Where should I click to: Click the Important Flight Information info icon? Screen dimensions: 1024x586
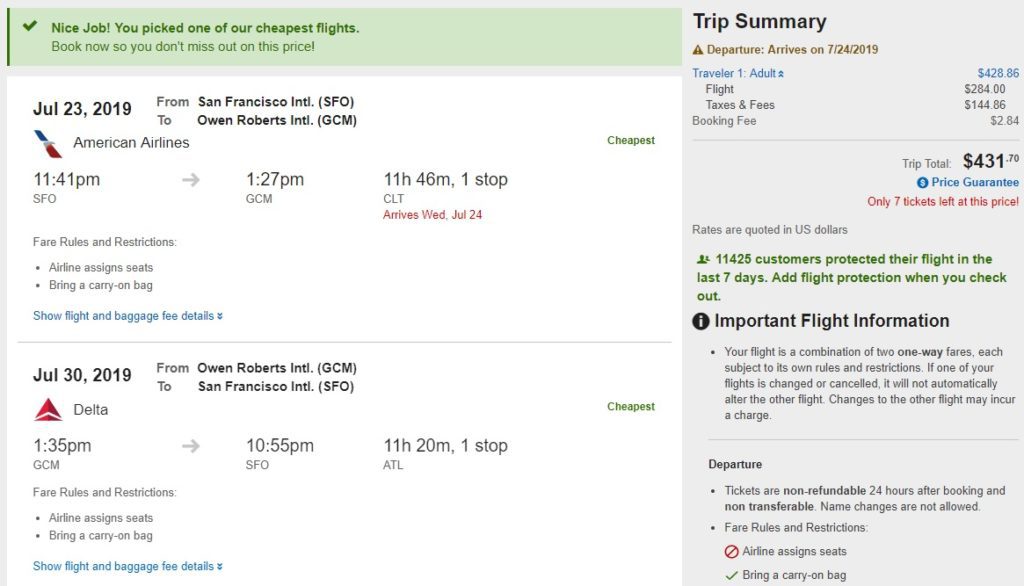701,322
